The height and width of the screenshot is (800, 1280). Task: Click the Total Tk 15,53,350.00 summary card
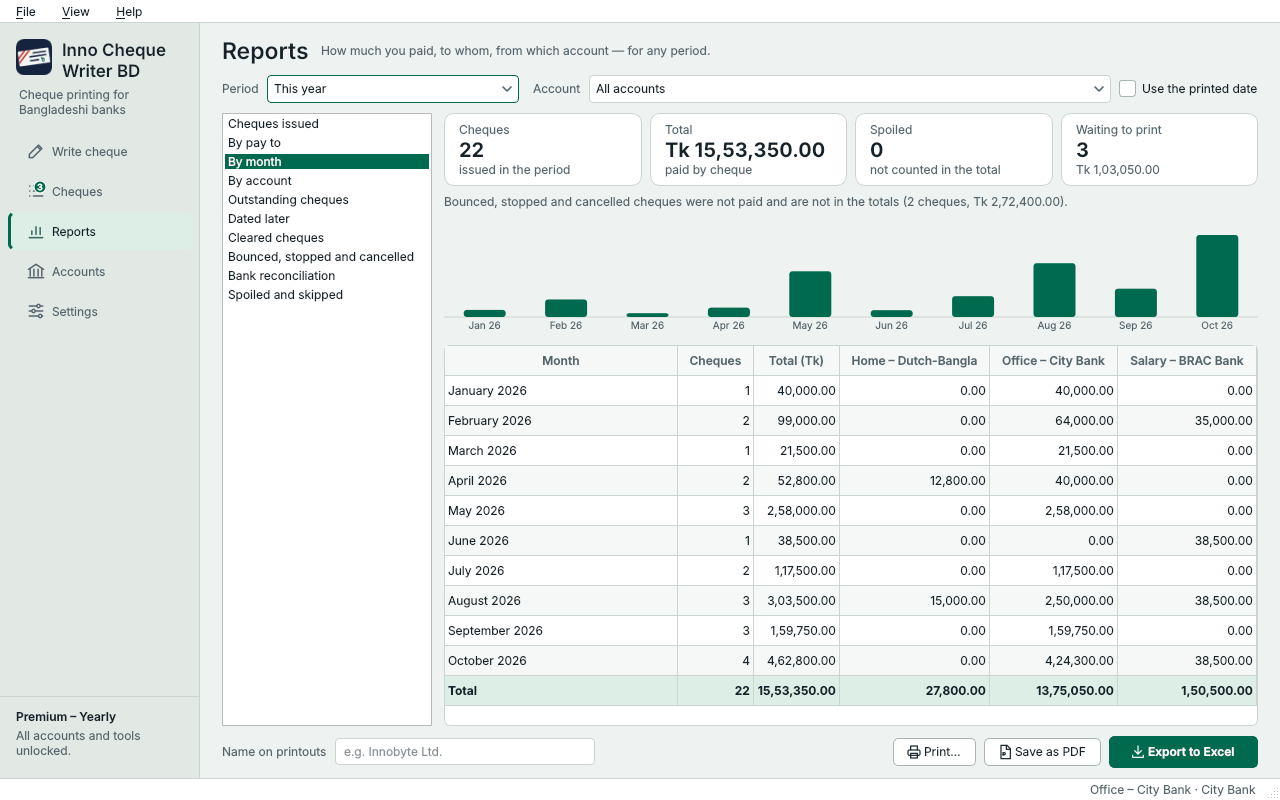749,149
